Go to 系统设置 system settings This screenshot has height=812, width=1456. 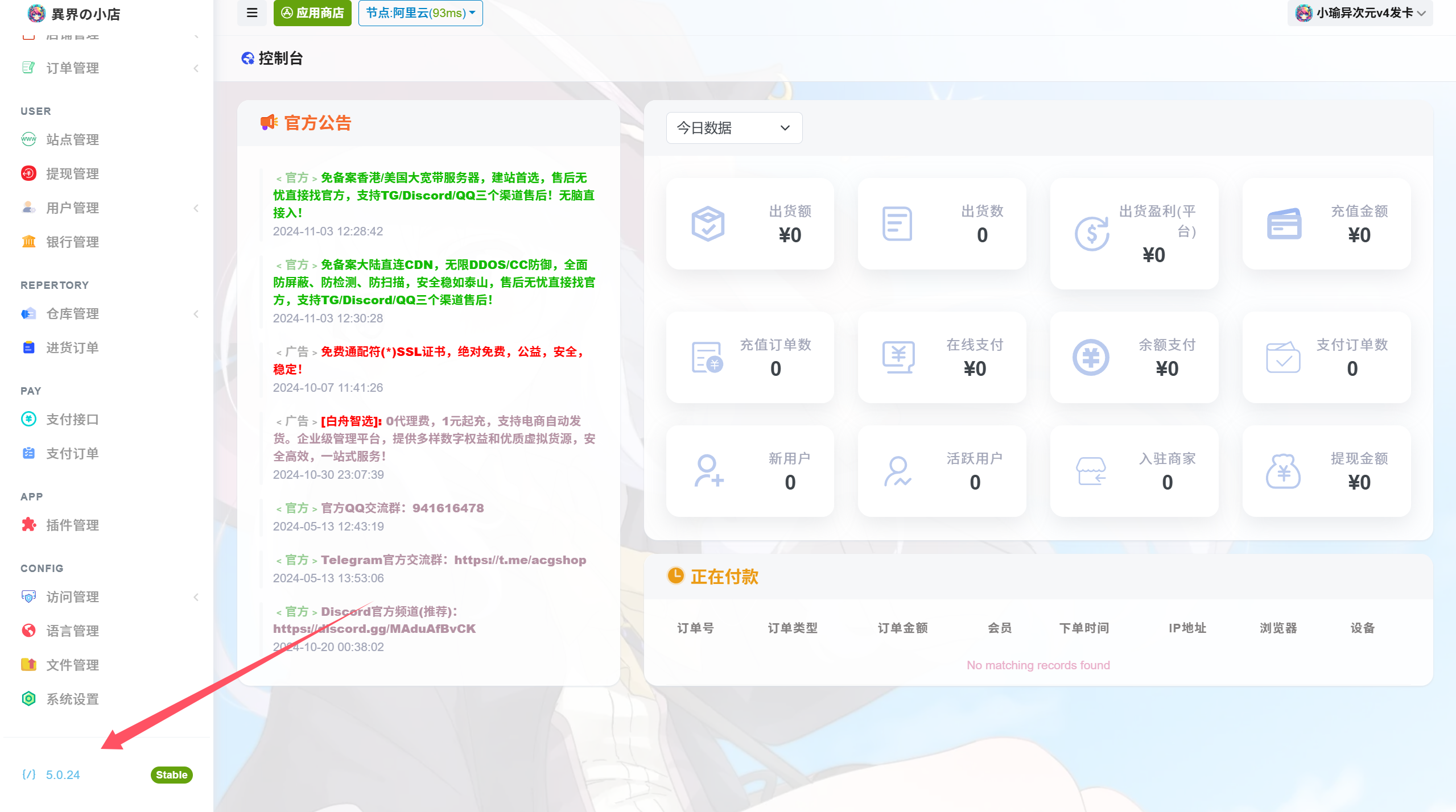coord(72,699)
